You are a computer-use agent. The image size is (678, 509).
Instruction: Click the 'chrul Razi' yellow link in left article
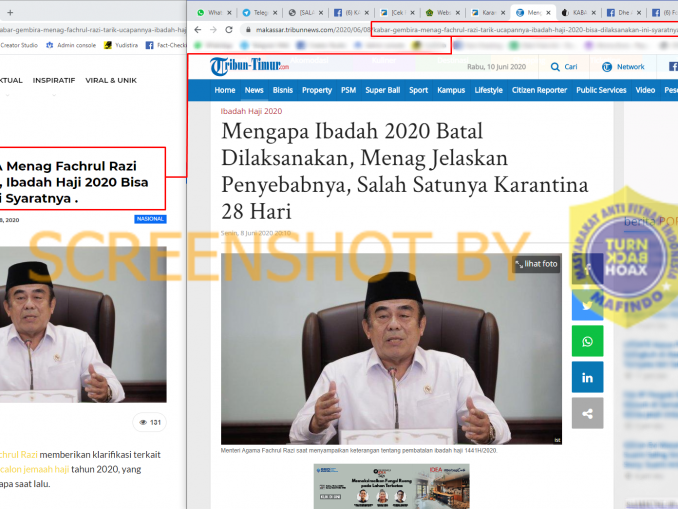tap(19, 455)
